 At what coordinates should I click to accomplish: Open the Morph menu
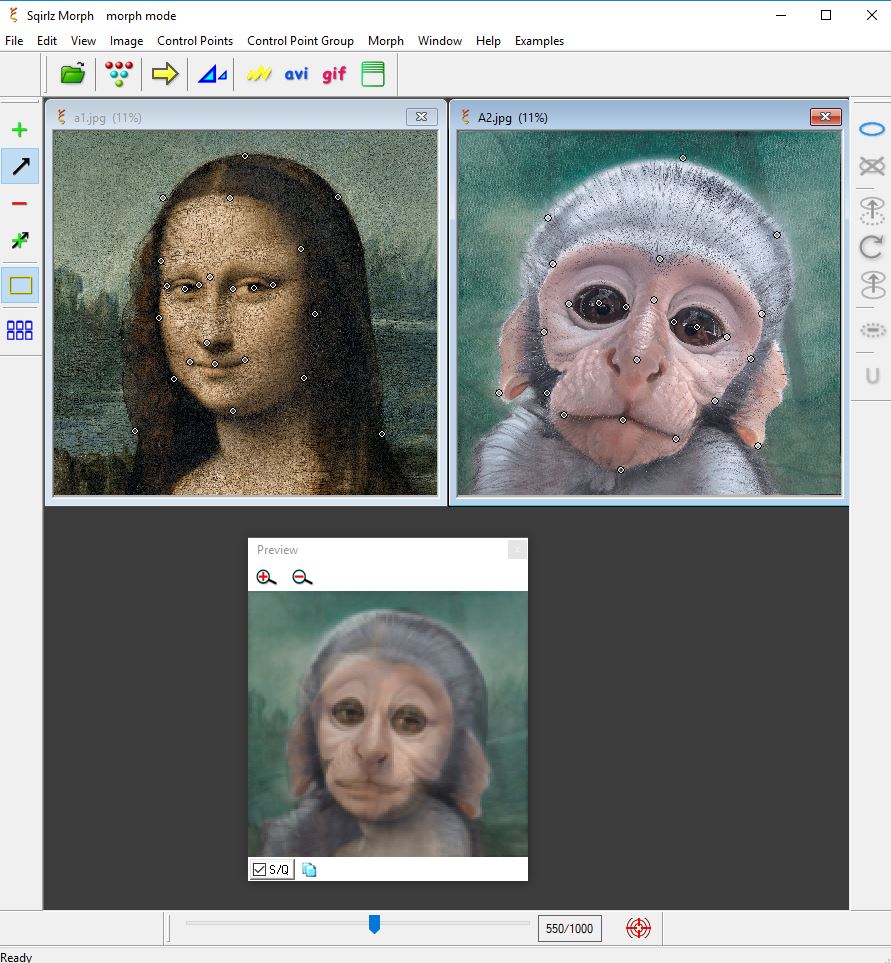[x=386, y=41]
